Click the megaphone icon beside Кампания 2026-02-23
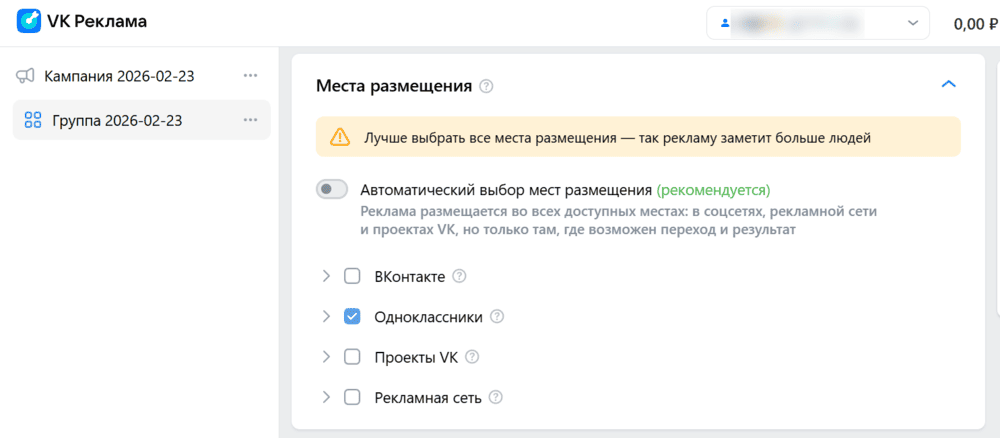This screenshot has height=438, width=1000. point(27,76)
